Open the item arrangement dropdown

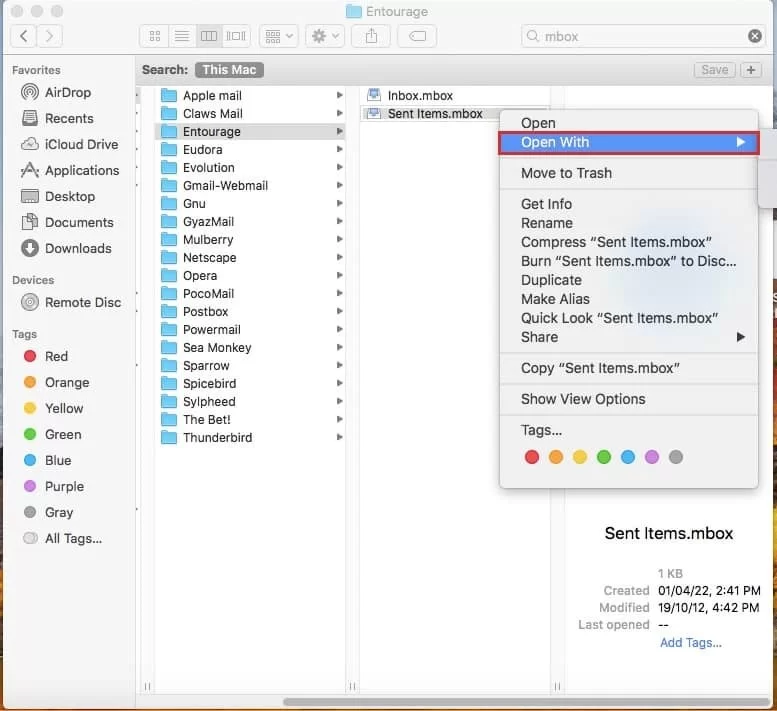(278, 36)
